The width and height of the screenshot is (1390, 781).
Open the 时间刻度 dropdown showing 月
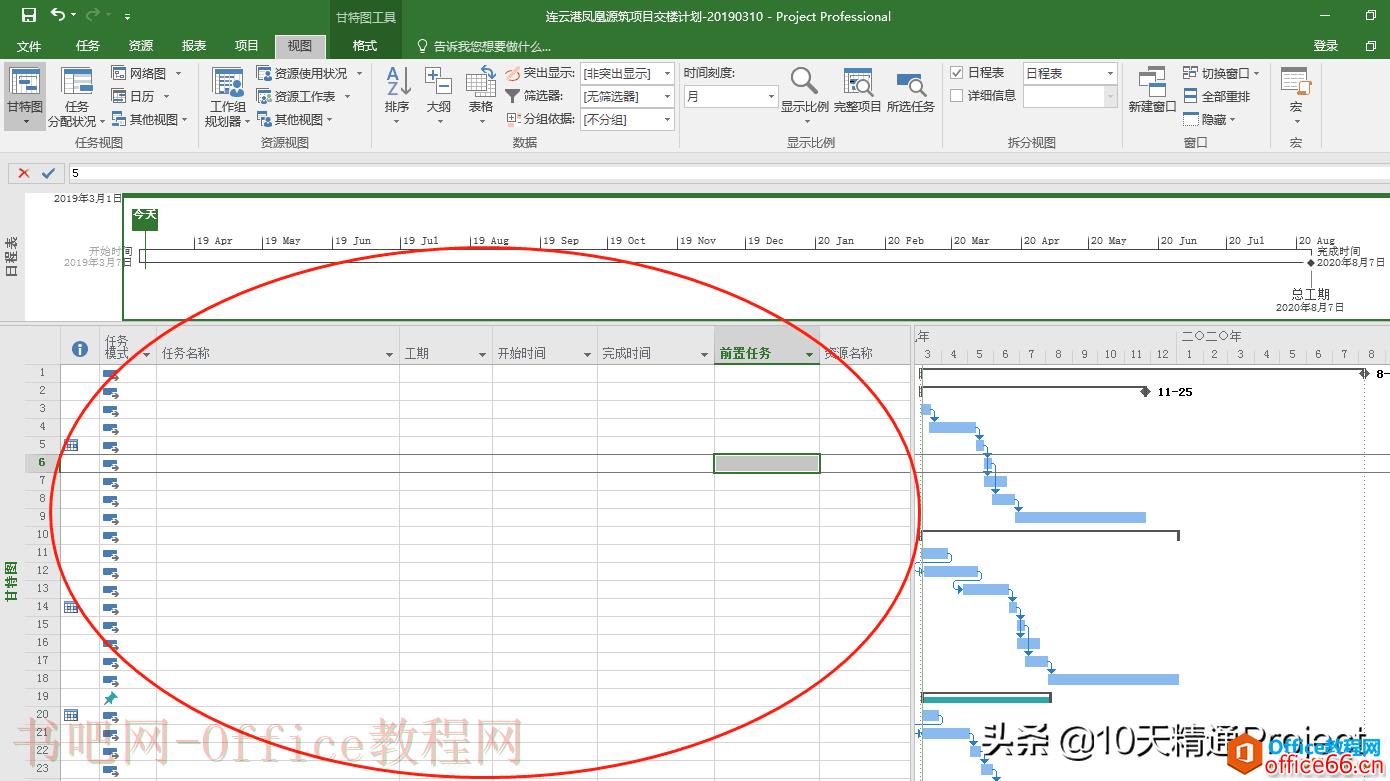coord(771,97)
